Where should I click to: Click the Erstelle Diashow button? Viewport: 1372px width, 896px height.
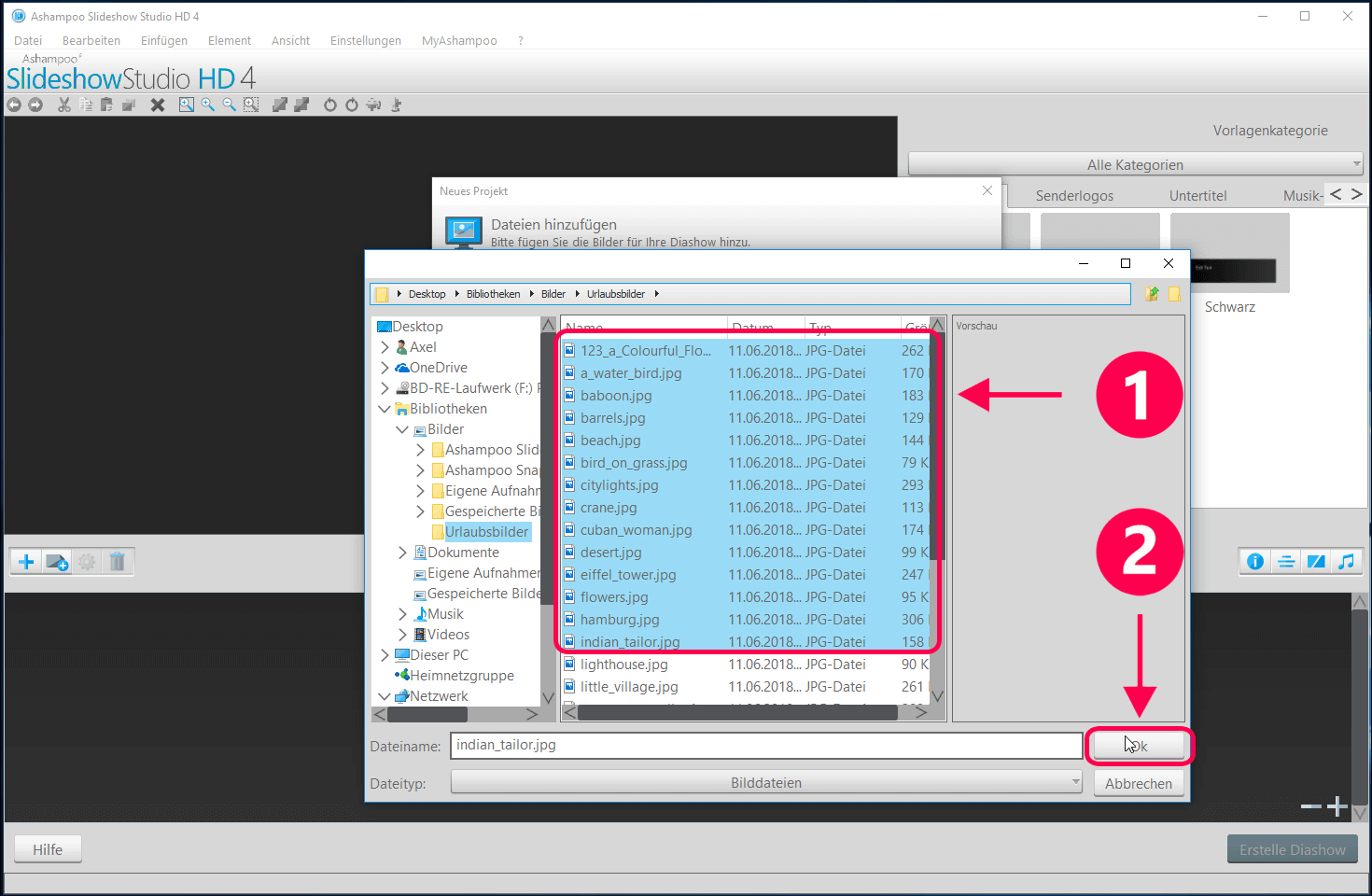1293,849
